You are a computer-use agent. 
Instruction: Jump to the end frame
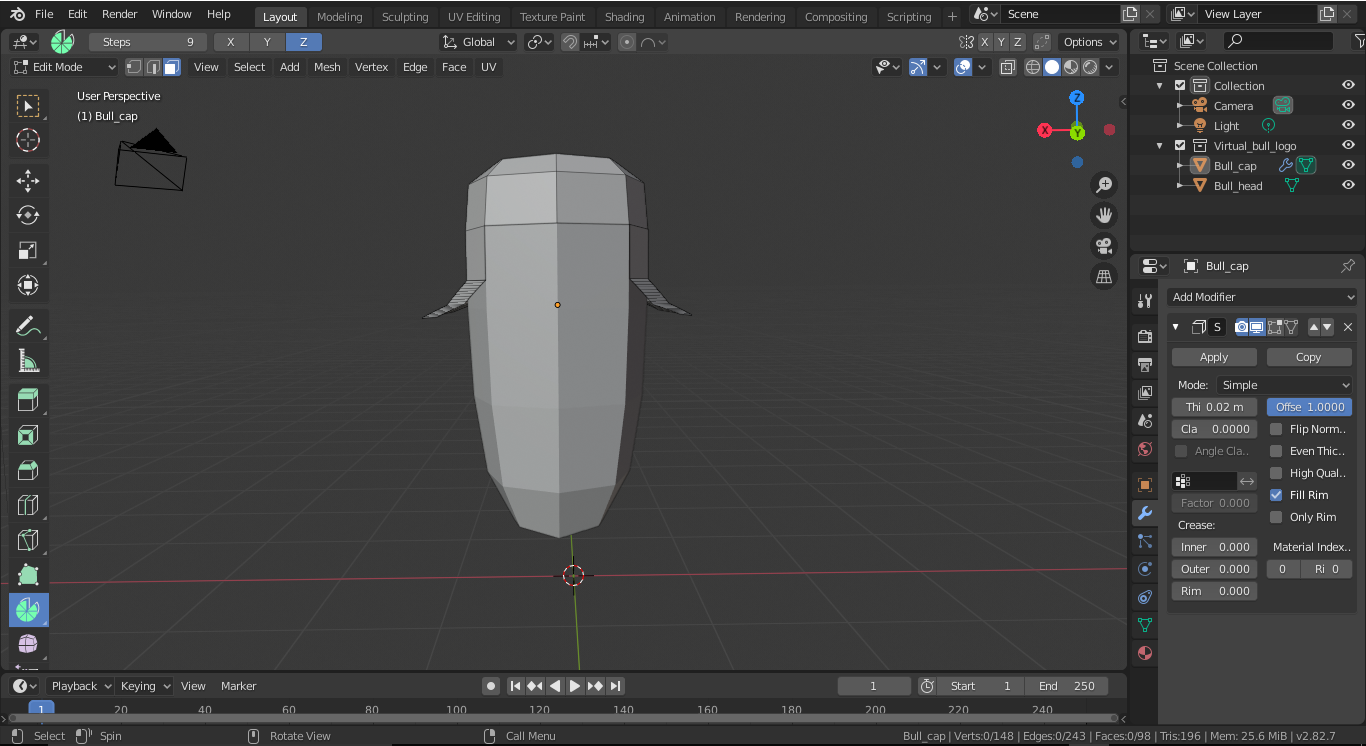(616, 686)
